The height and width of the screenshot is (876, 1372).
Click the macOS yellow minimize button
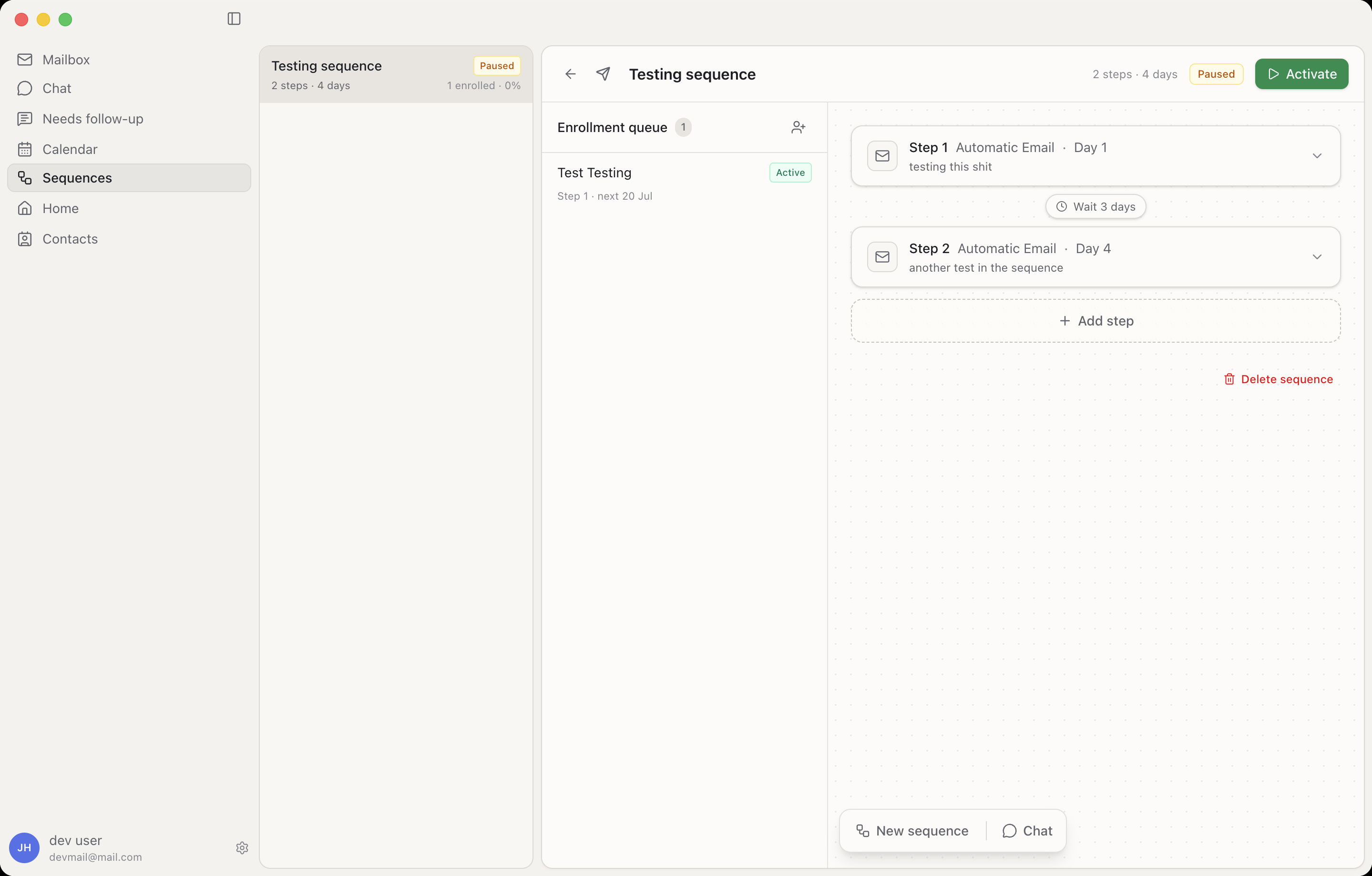(43, 20)
